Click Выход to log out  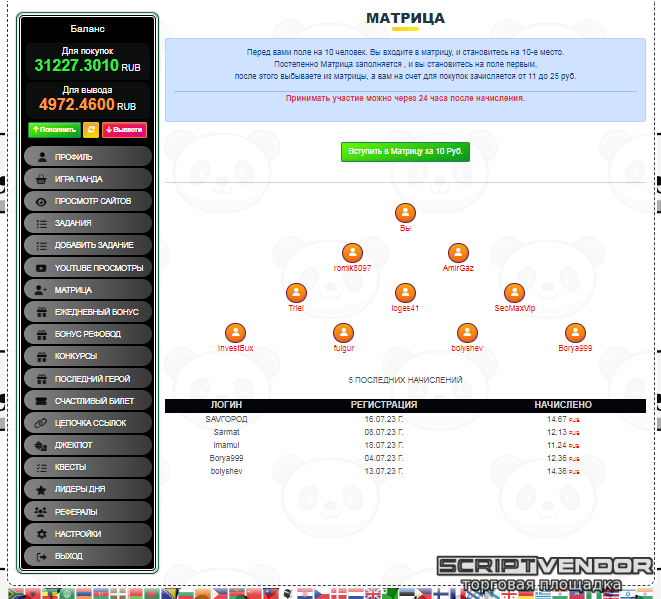tap(87, 556)
